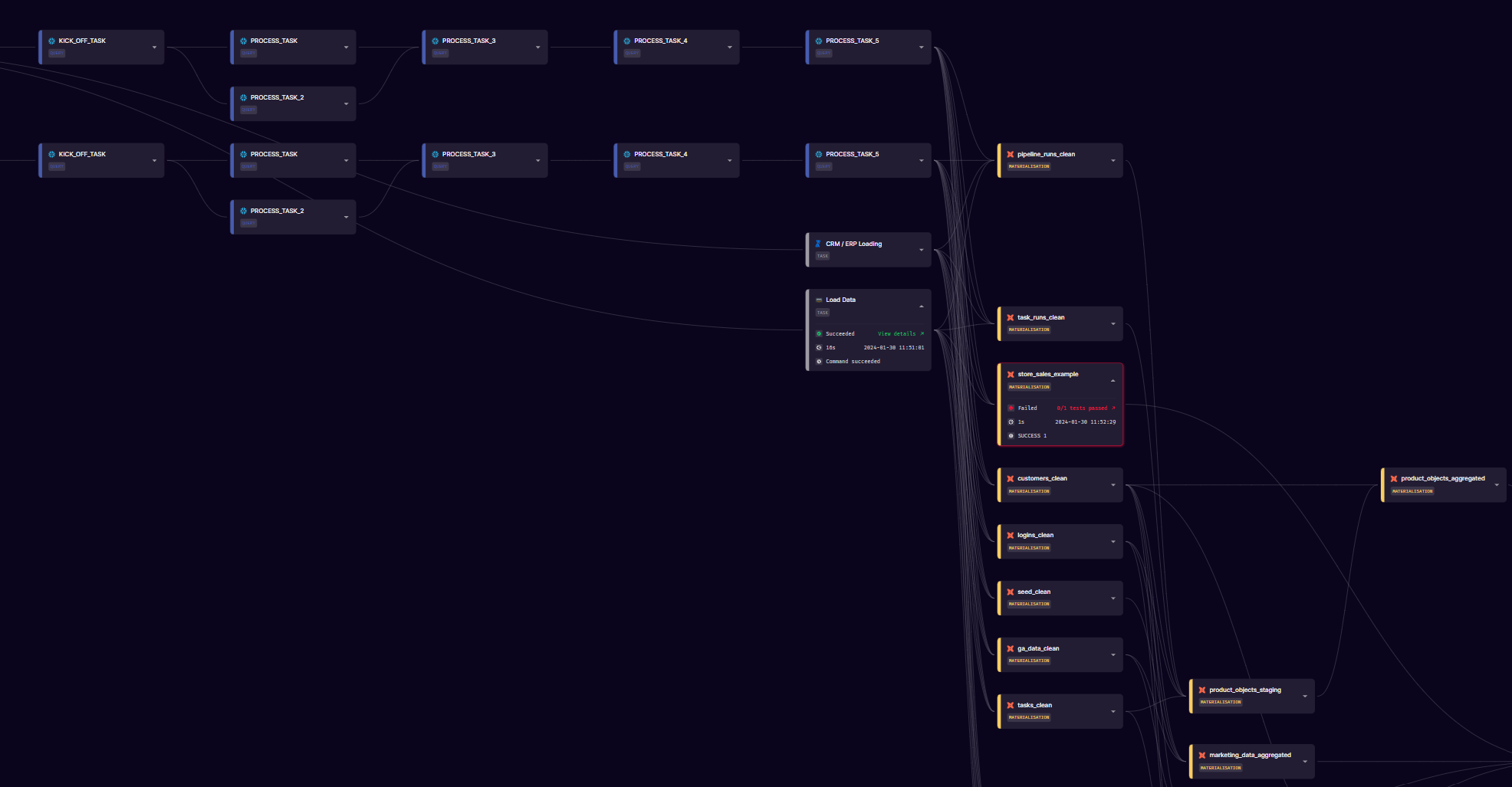Click the task icon on the top KICK_OFF_TASK node

point(50,40)
